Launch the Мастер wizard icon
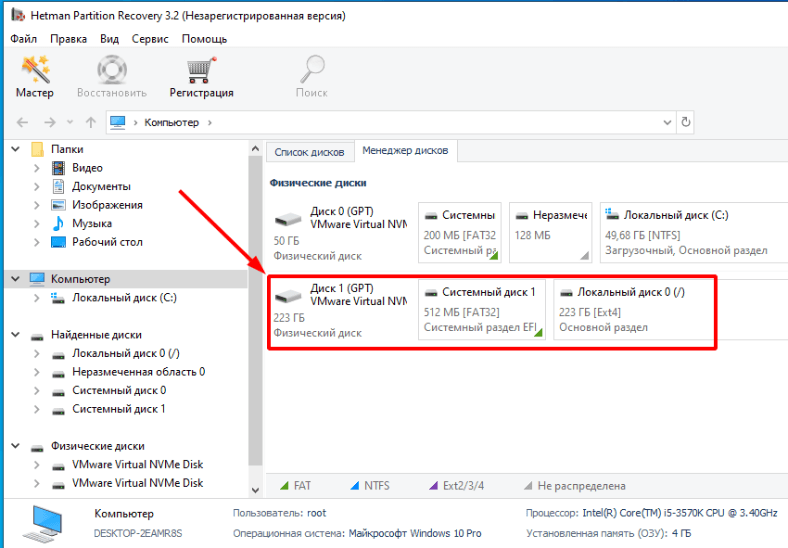 tap(35, 69)
